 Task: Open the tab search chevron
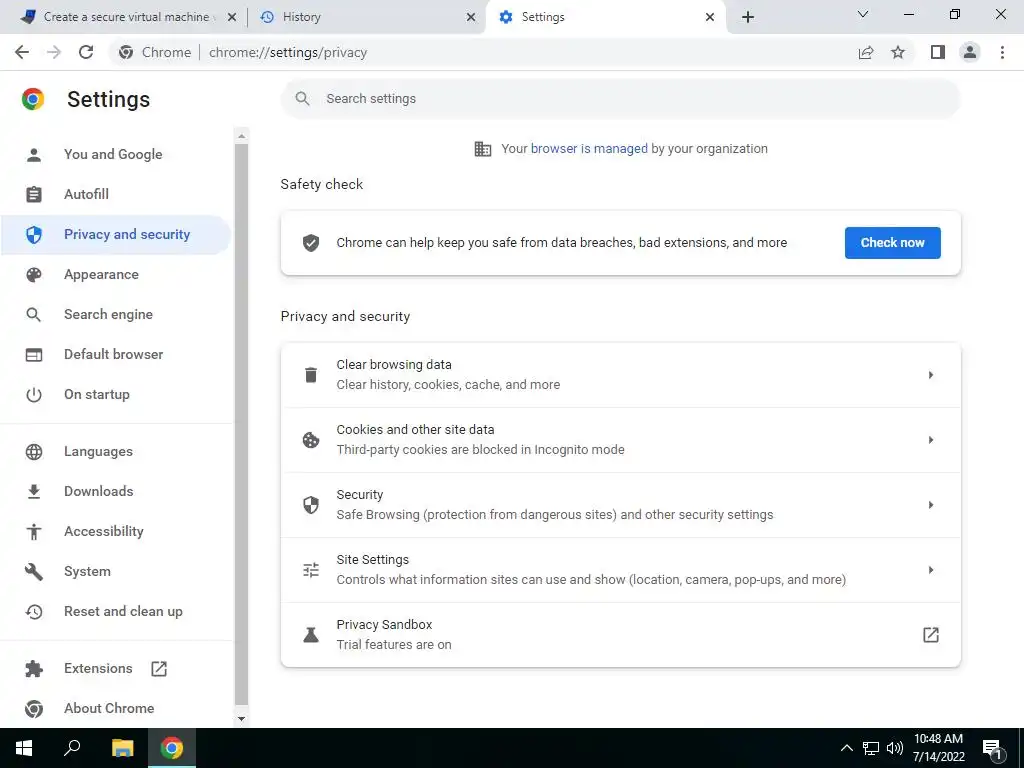(x=863, y=14)
